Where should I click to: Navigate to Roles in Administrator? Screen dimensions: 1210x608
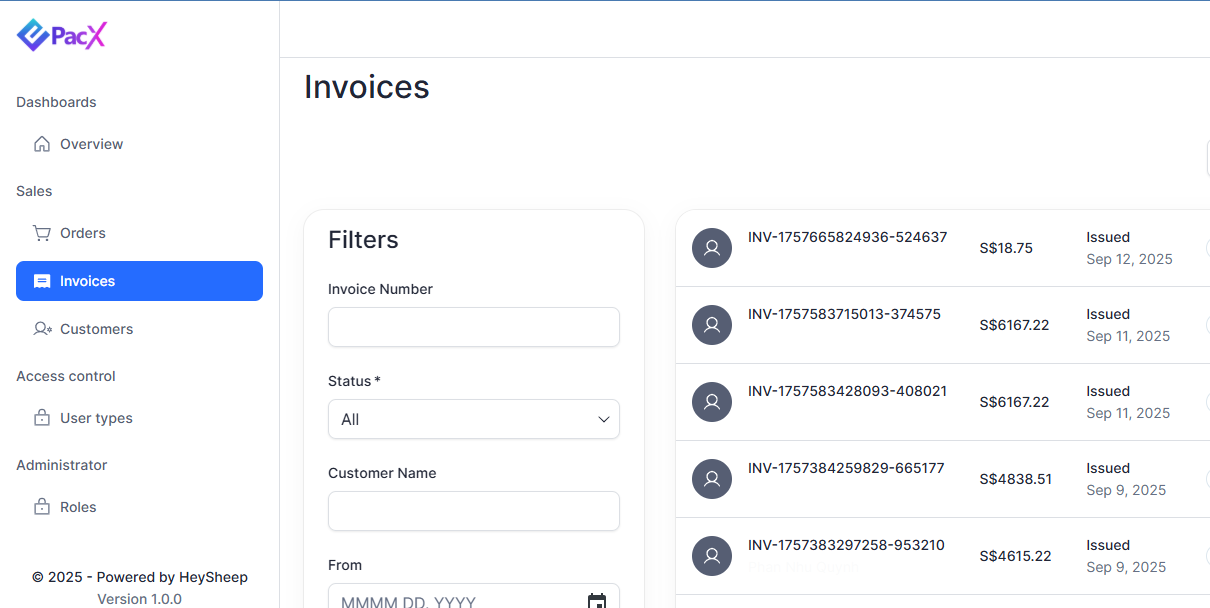click(x=78, y=507)
